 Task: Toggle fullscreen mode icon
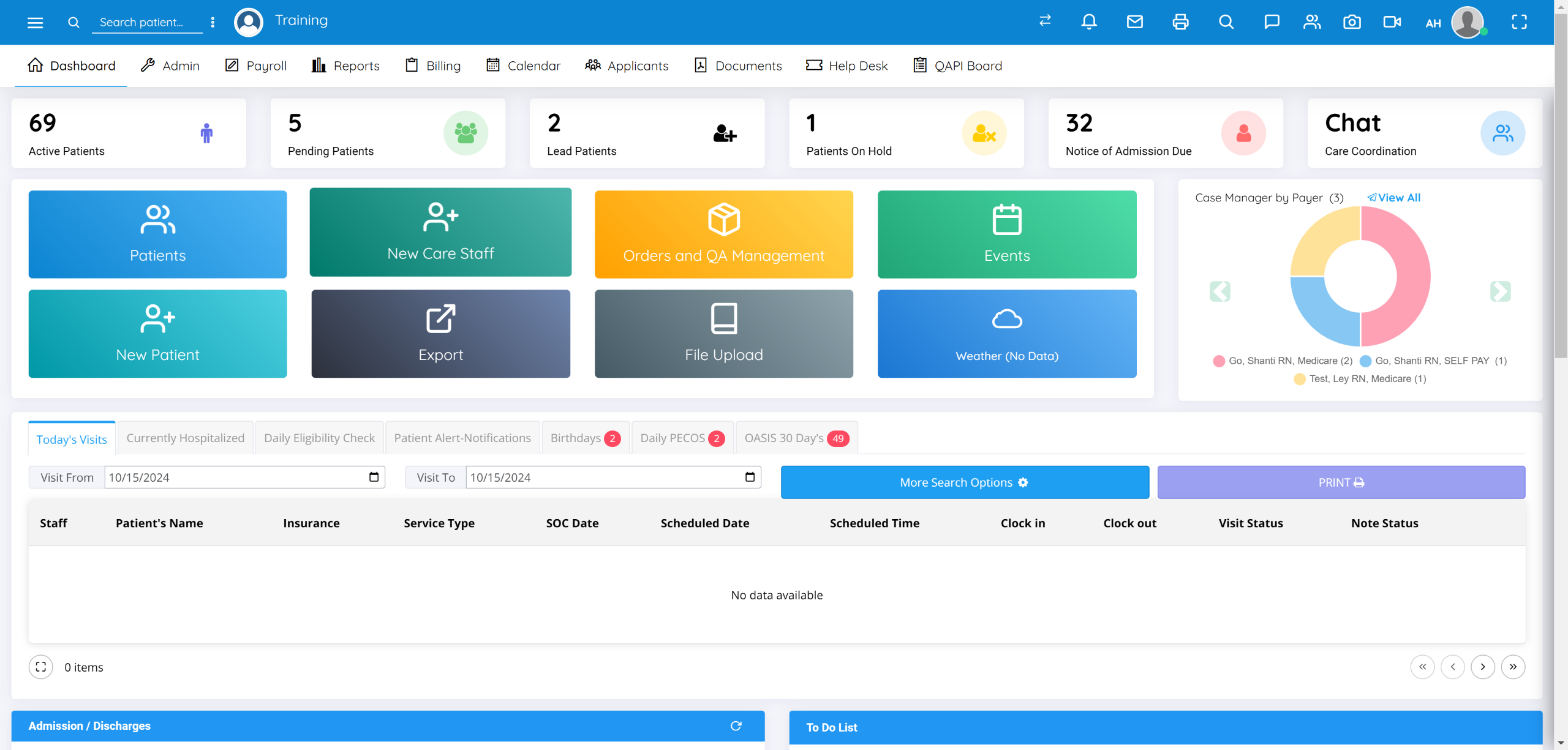tap(1519, 22)
